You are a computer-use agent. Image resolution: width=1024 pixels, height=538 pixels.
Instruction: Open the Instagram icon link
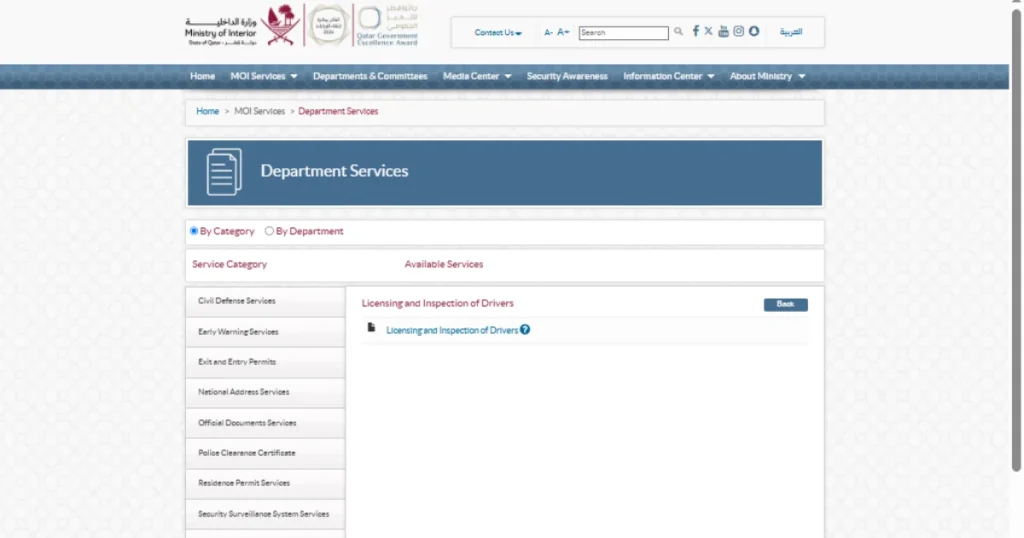739,31
